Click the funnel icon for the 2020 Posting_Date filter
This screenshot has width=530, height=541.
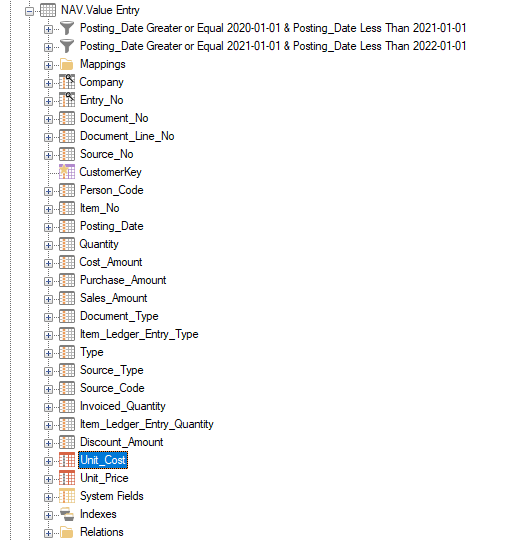67,28
